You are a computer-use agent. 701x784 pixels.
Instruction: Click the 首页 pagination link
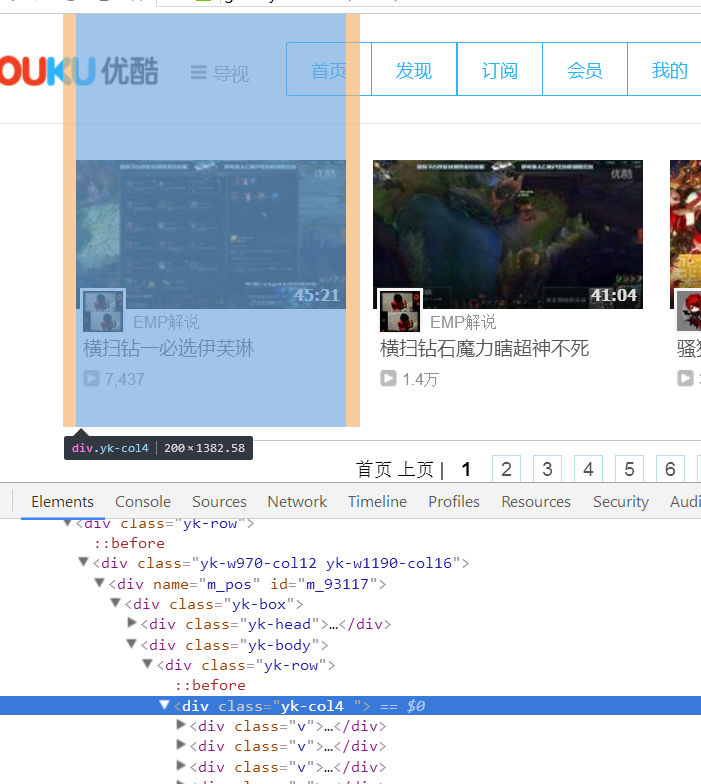pyautogui.click(x=374, y=470)
